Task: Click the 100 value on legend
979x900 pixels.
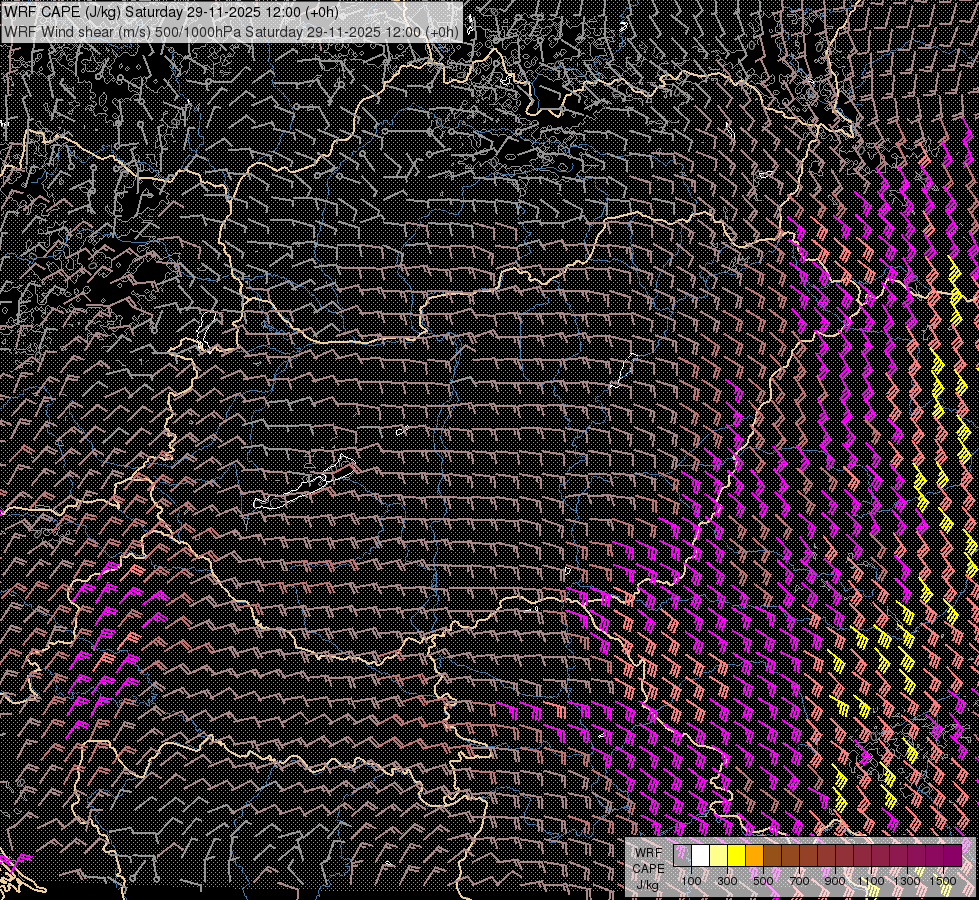Action: click(x=691, y=881)
